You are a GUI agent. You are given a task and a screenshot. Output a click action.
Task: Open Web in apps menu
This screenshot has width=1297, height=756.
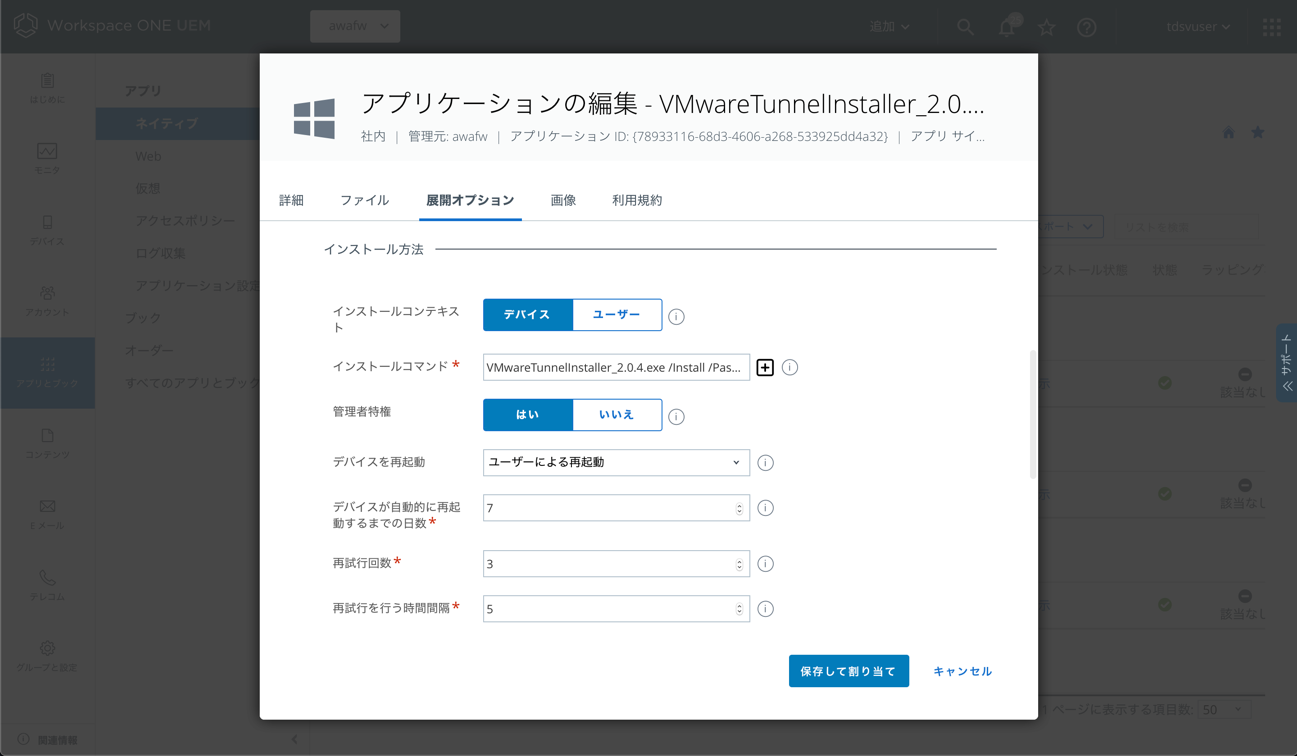(x=148, y=156)
